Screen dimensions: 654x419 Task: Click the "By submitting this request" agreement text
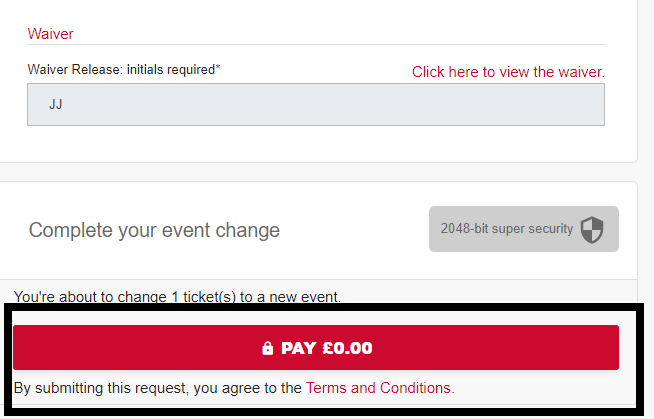click(158, 387)
